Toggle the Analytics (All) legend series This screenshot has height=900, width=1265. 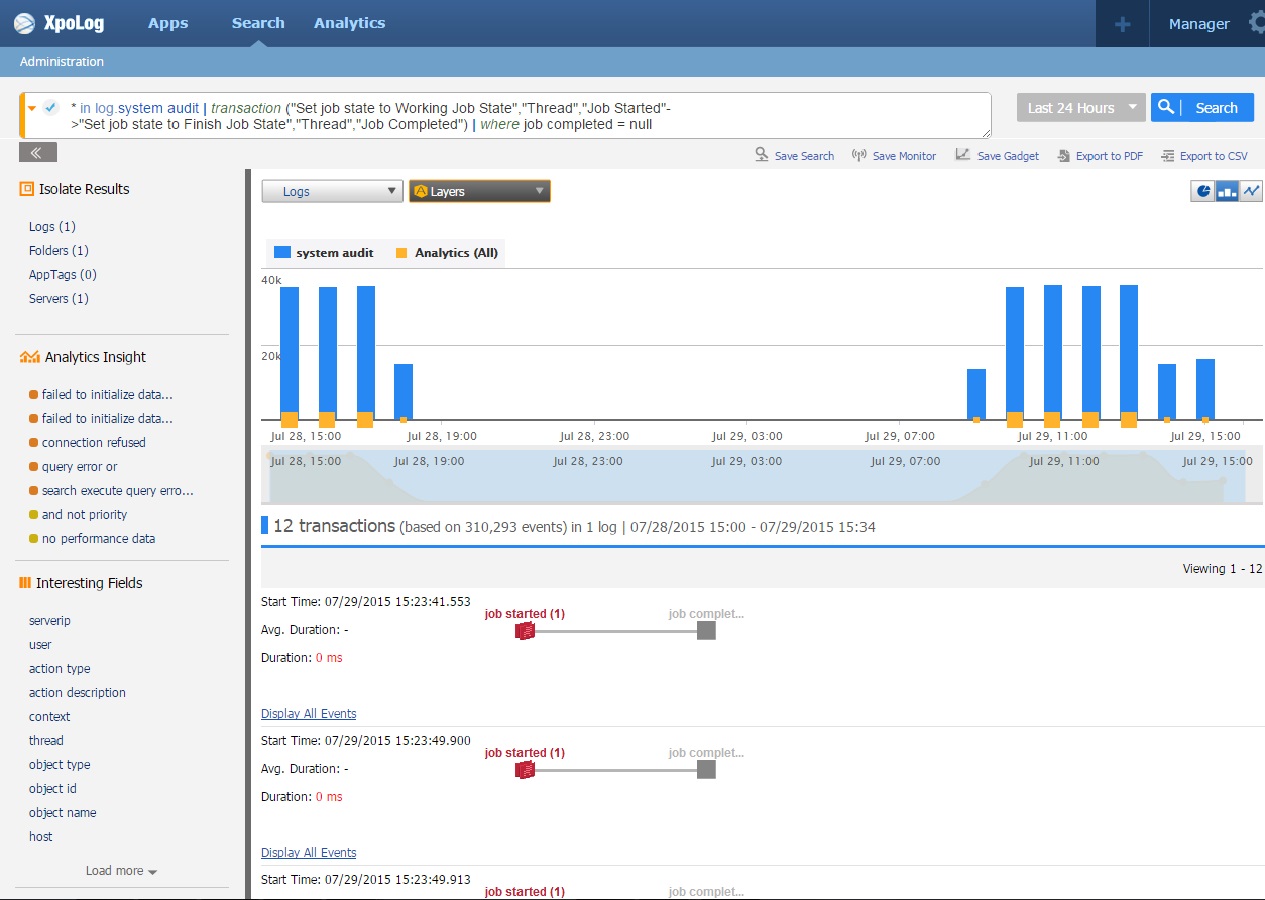coord(402,253)
